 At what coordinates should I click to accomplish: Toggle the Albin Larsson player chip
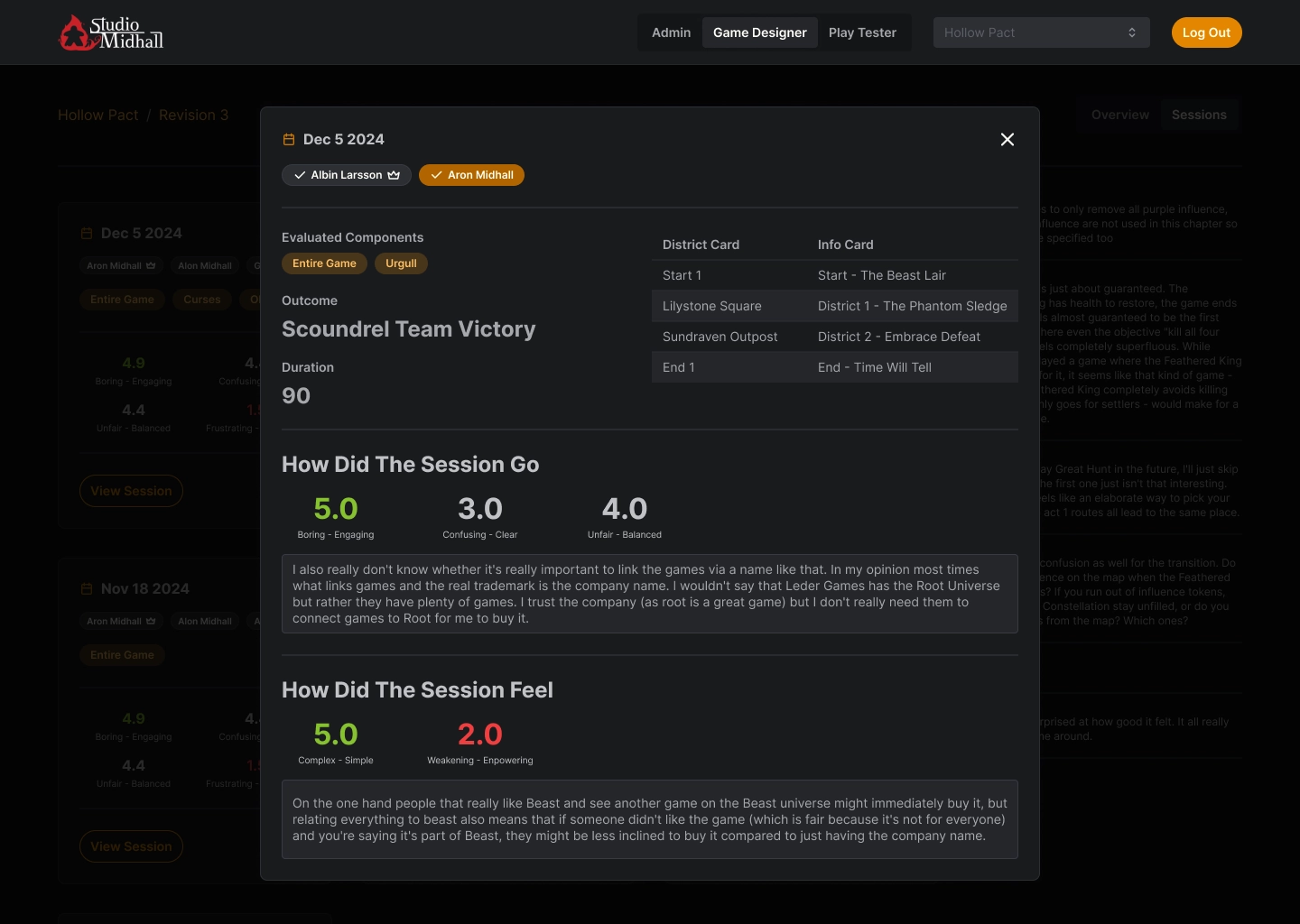(346, 175)
